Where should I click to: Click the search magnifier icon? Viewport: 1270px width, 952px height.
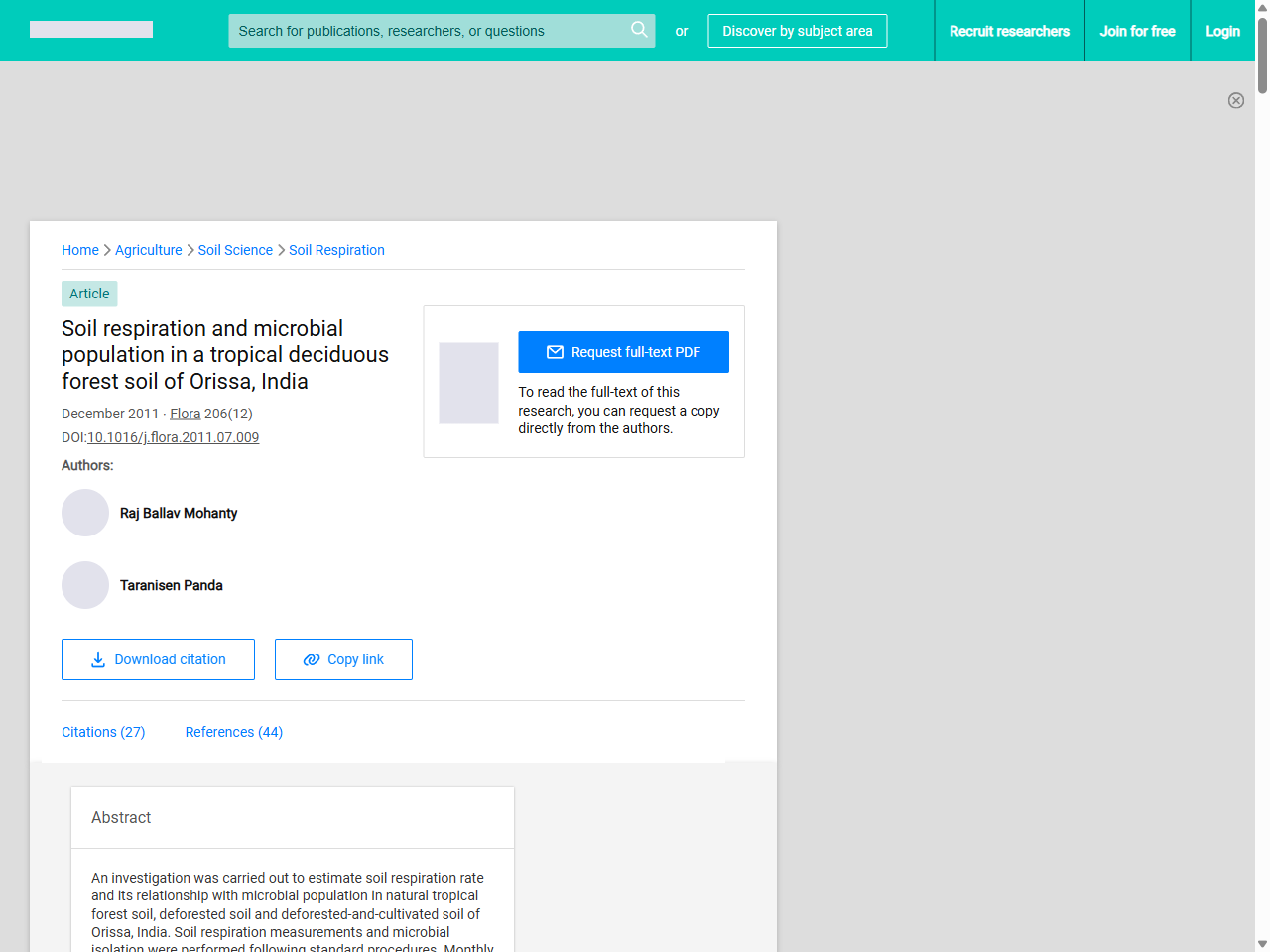coord(639,30)
